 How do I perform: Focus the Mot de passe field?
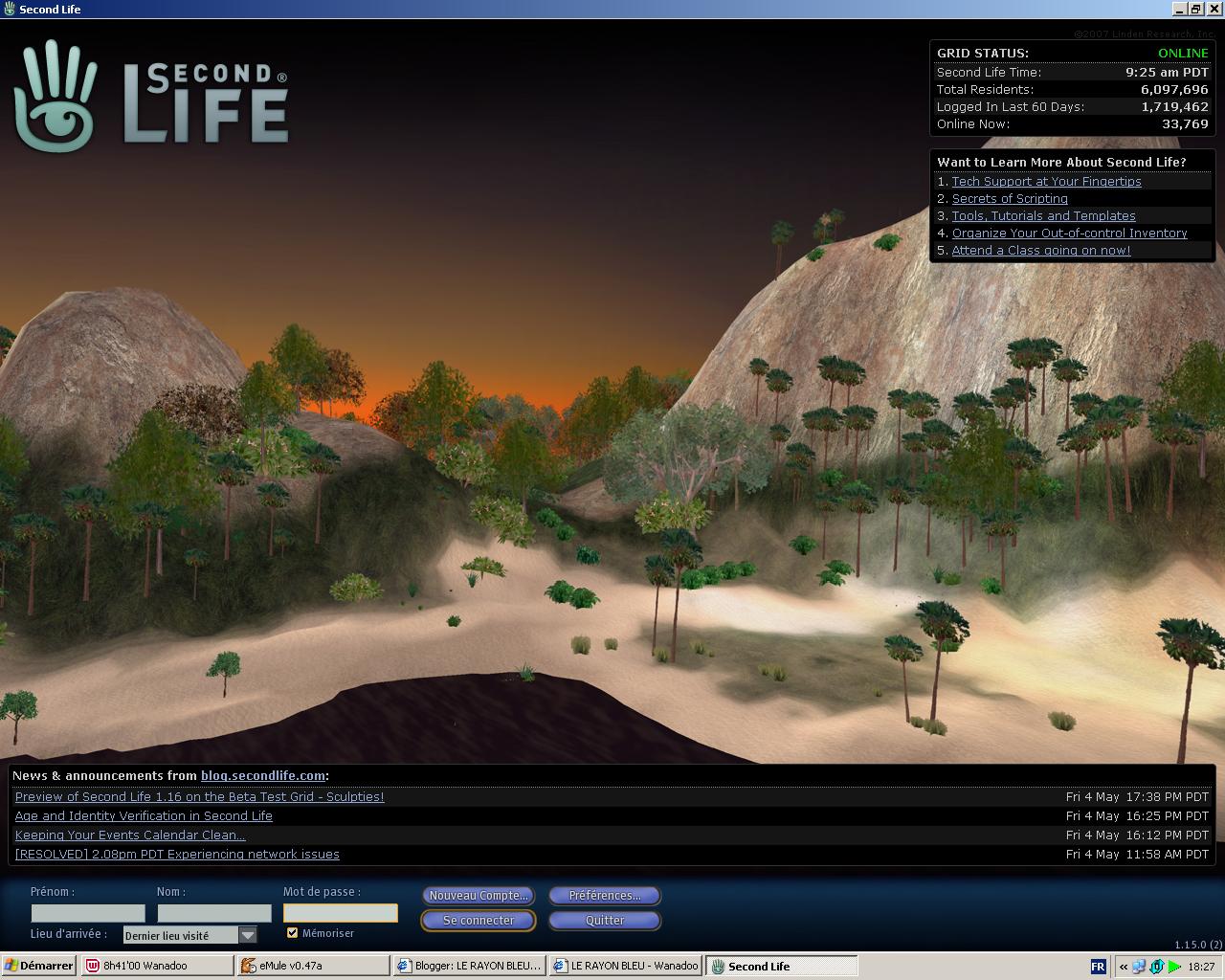[341, 913]
